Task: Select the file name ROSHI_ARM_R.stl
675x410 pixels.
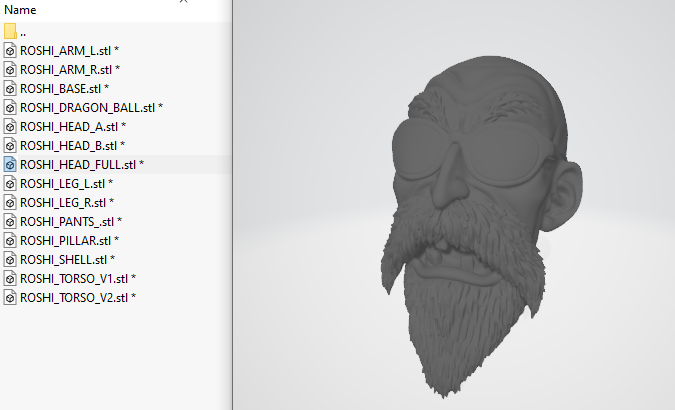Action: pos(70,69)
